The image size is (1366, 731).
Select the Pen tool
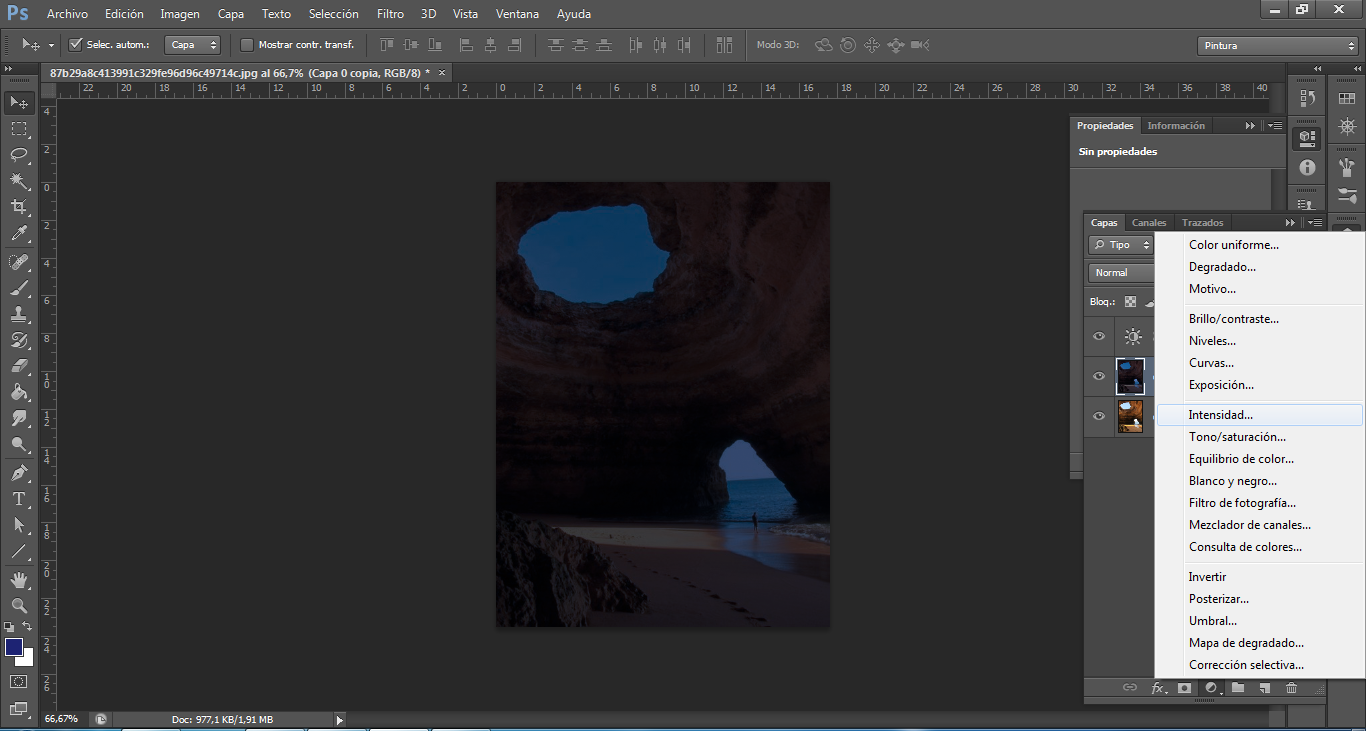[x=19, y=472]
